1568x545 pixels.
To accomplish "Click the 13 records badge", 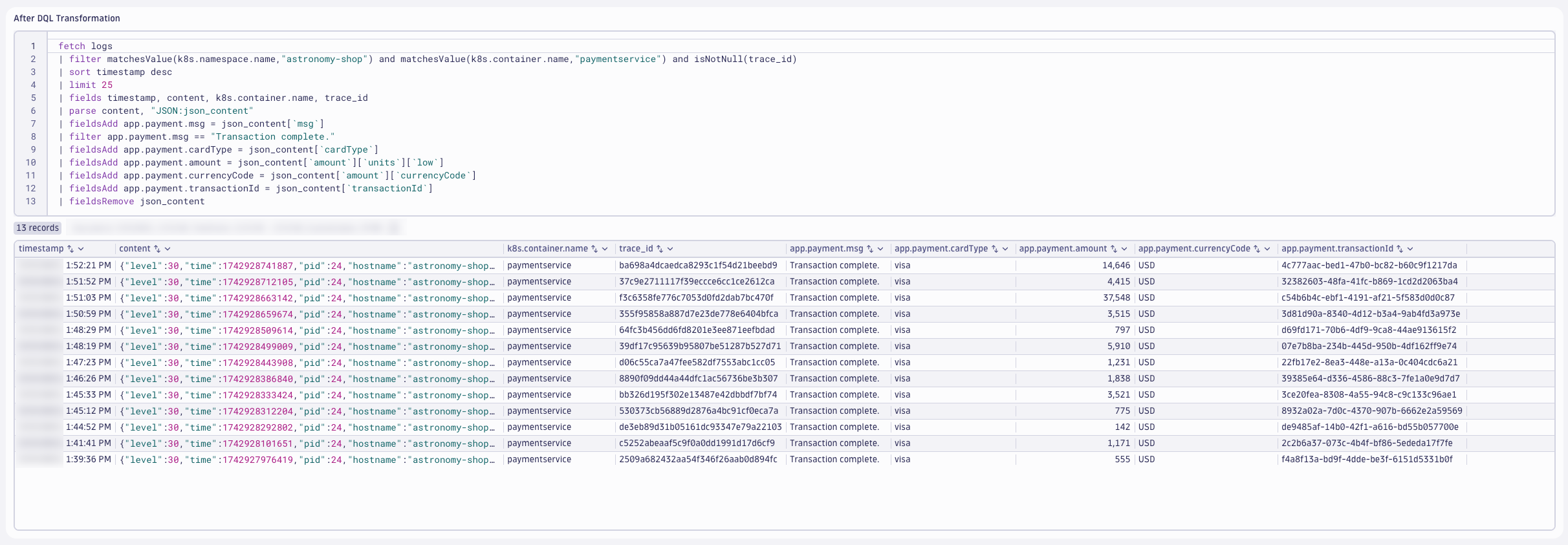I will (38, 228).
